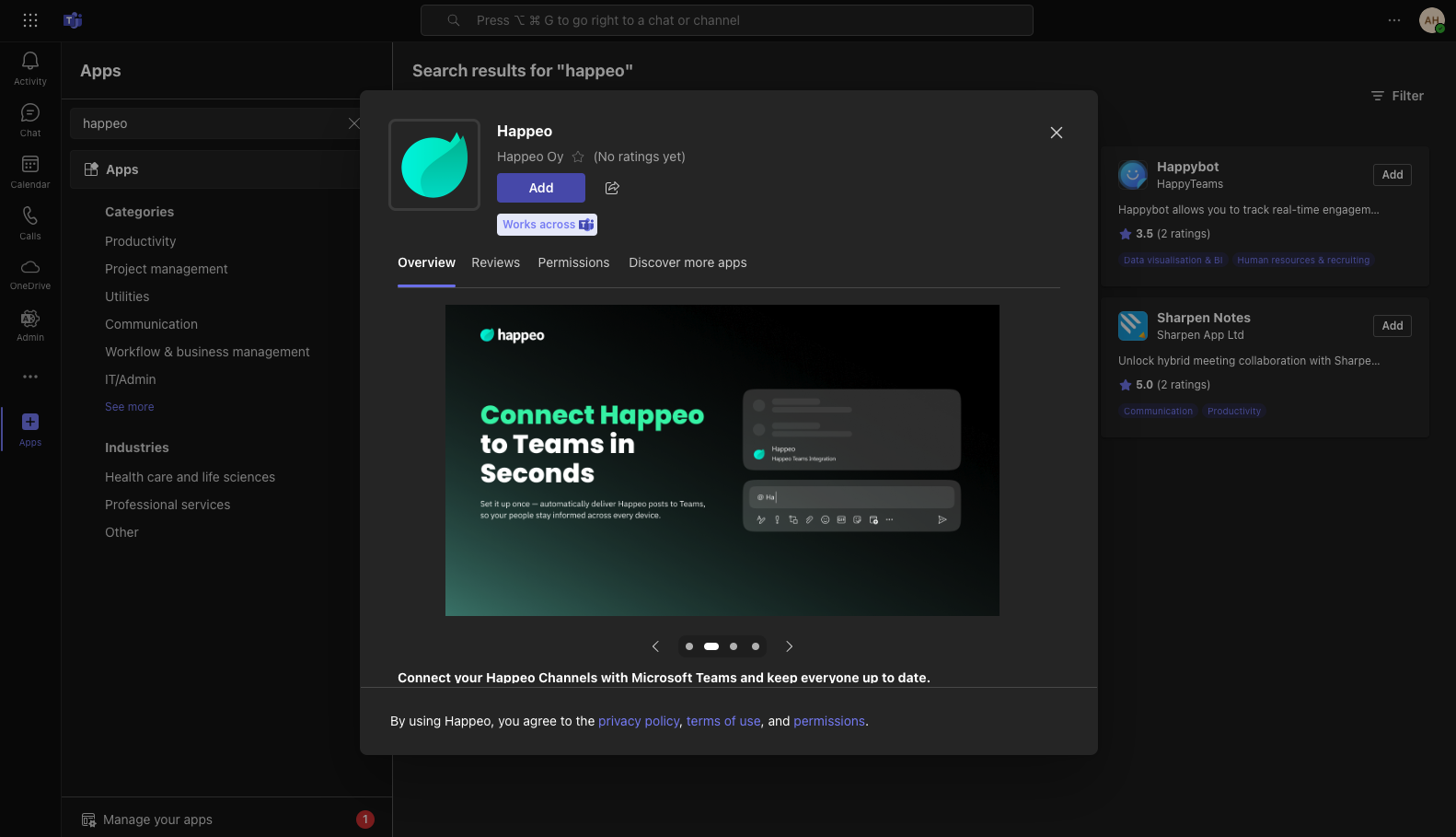Select Health care and life sciences
Viewport: 1456px width, 837px height.
click(x=190, y=477)
